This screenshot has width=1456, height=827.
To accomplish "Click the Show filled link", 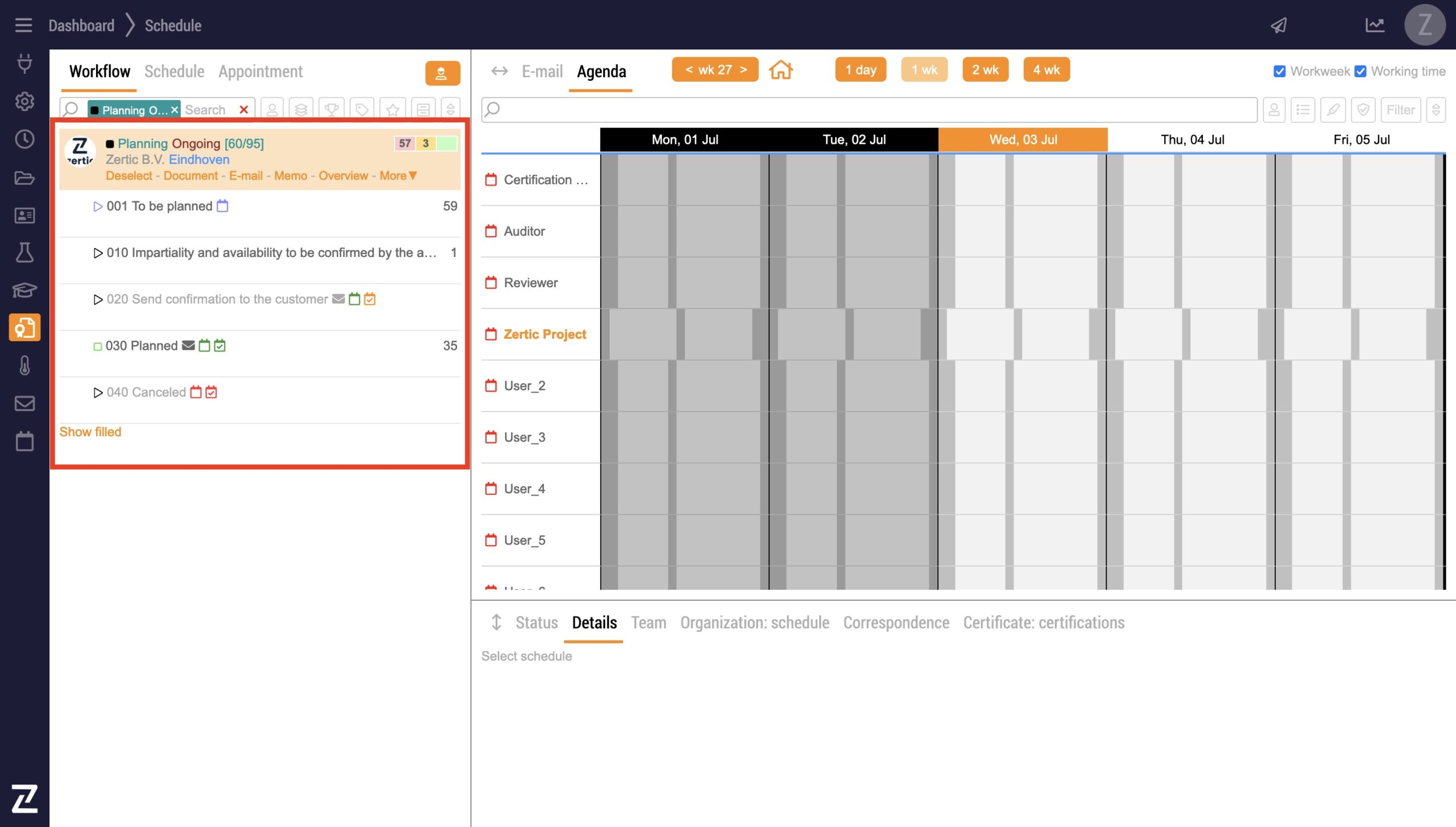I will coord(90,432).
